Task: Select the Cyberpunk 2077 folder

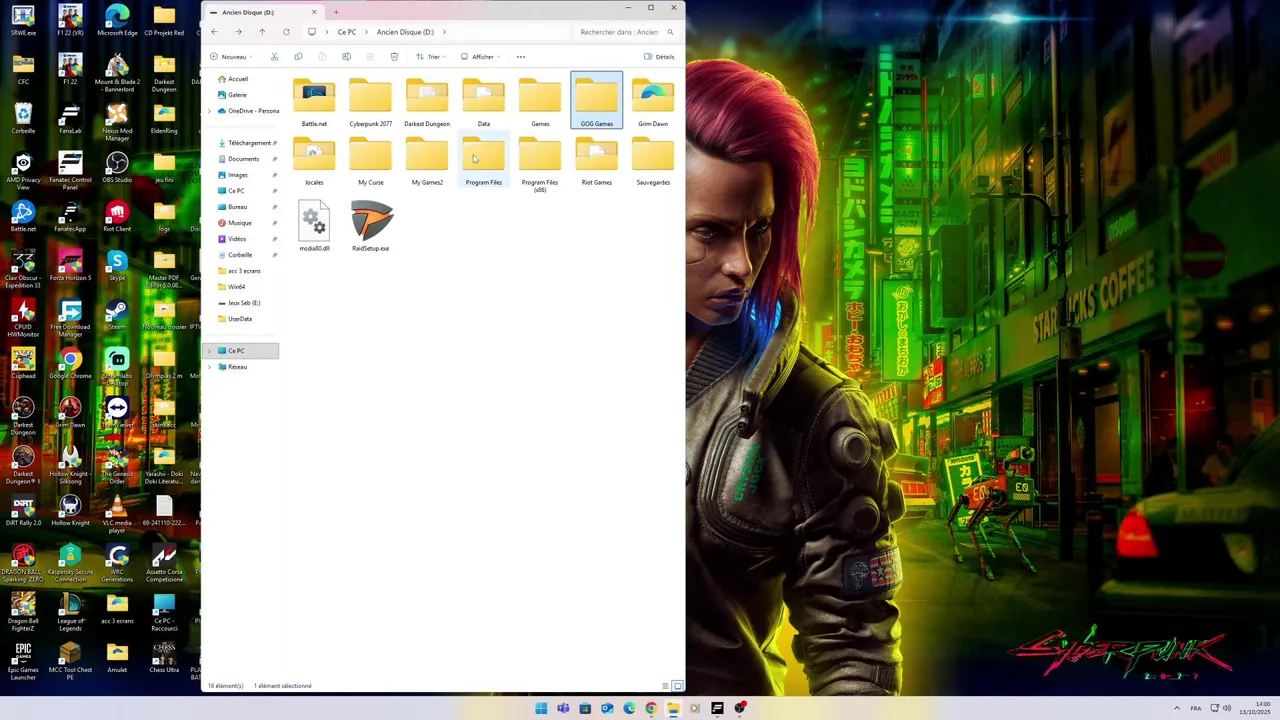Action: 370,103
